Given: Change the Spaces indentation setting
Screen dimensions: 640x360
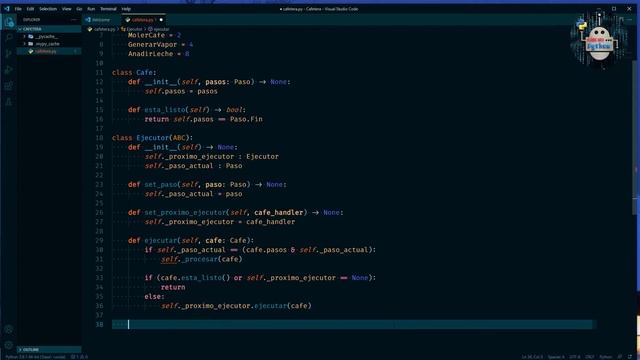Looking at the screenshot, I should (556, 357).
